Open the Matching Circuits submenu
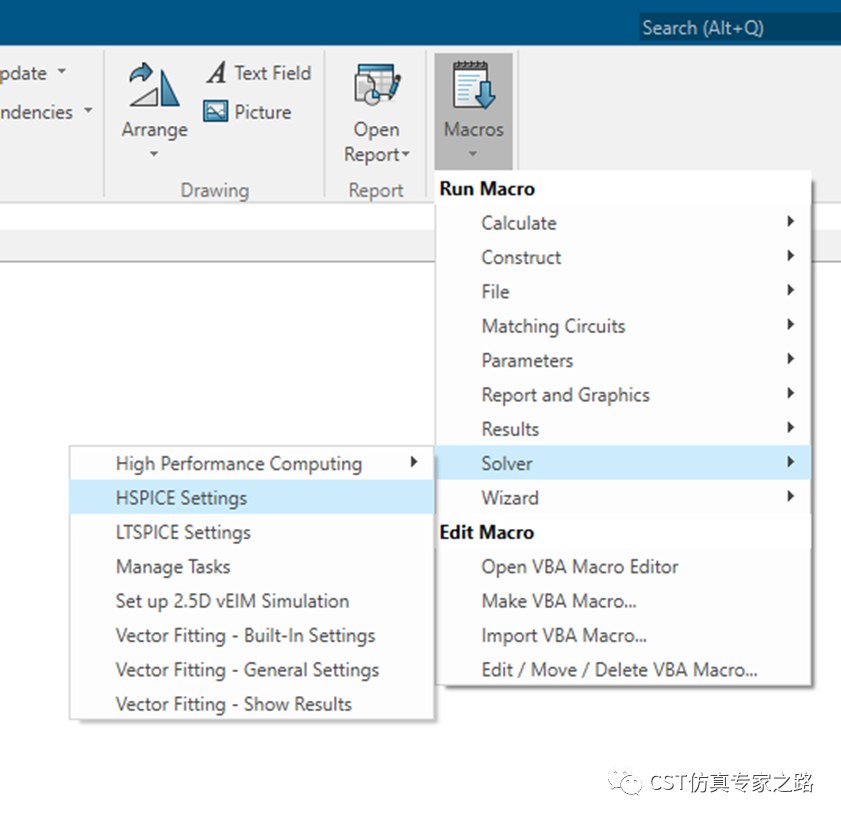Screen dimensions: 841x820 click(x=623, y=326)
